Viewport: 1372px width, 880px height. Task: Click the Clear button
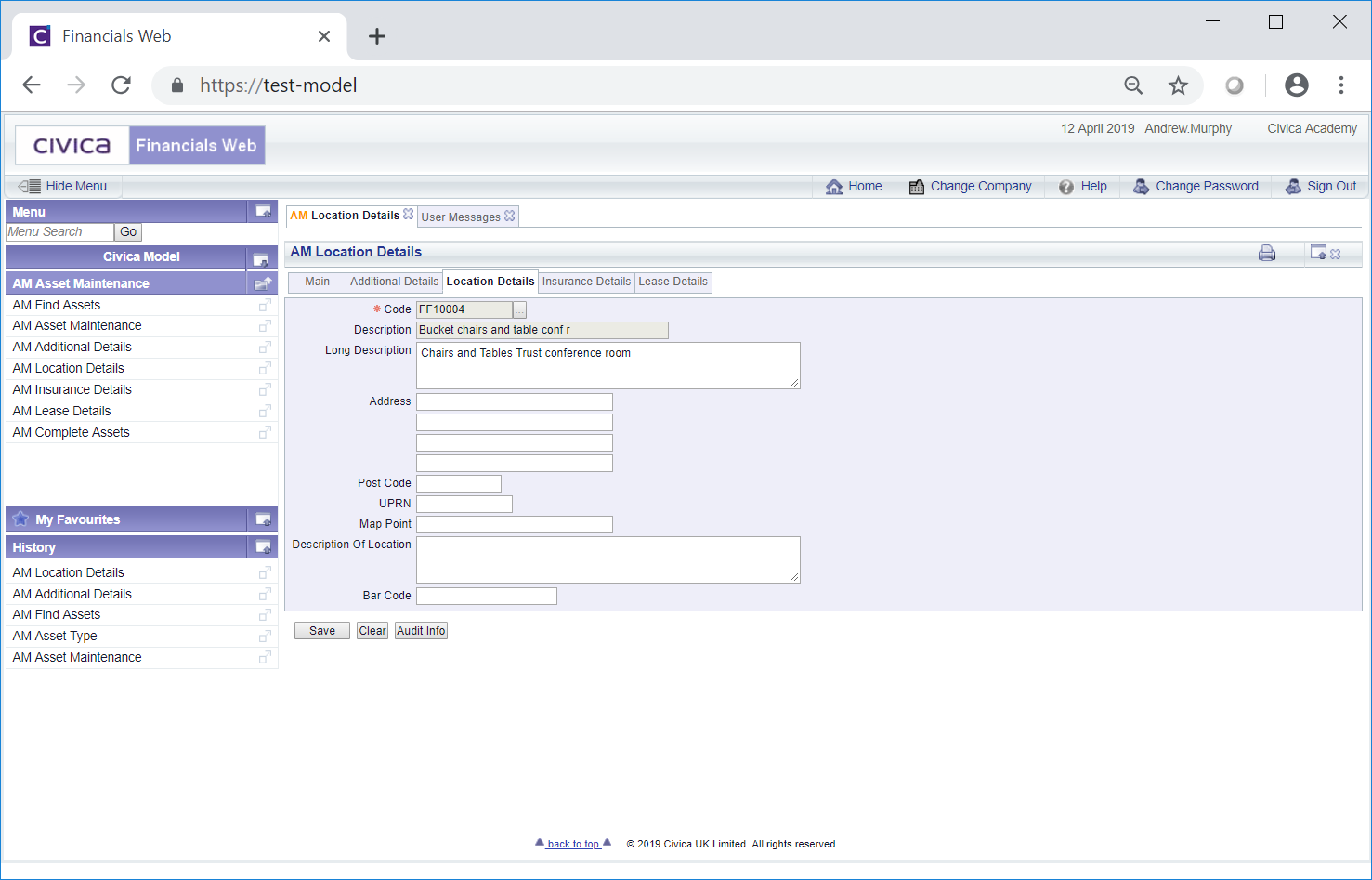(372, 631)
